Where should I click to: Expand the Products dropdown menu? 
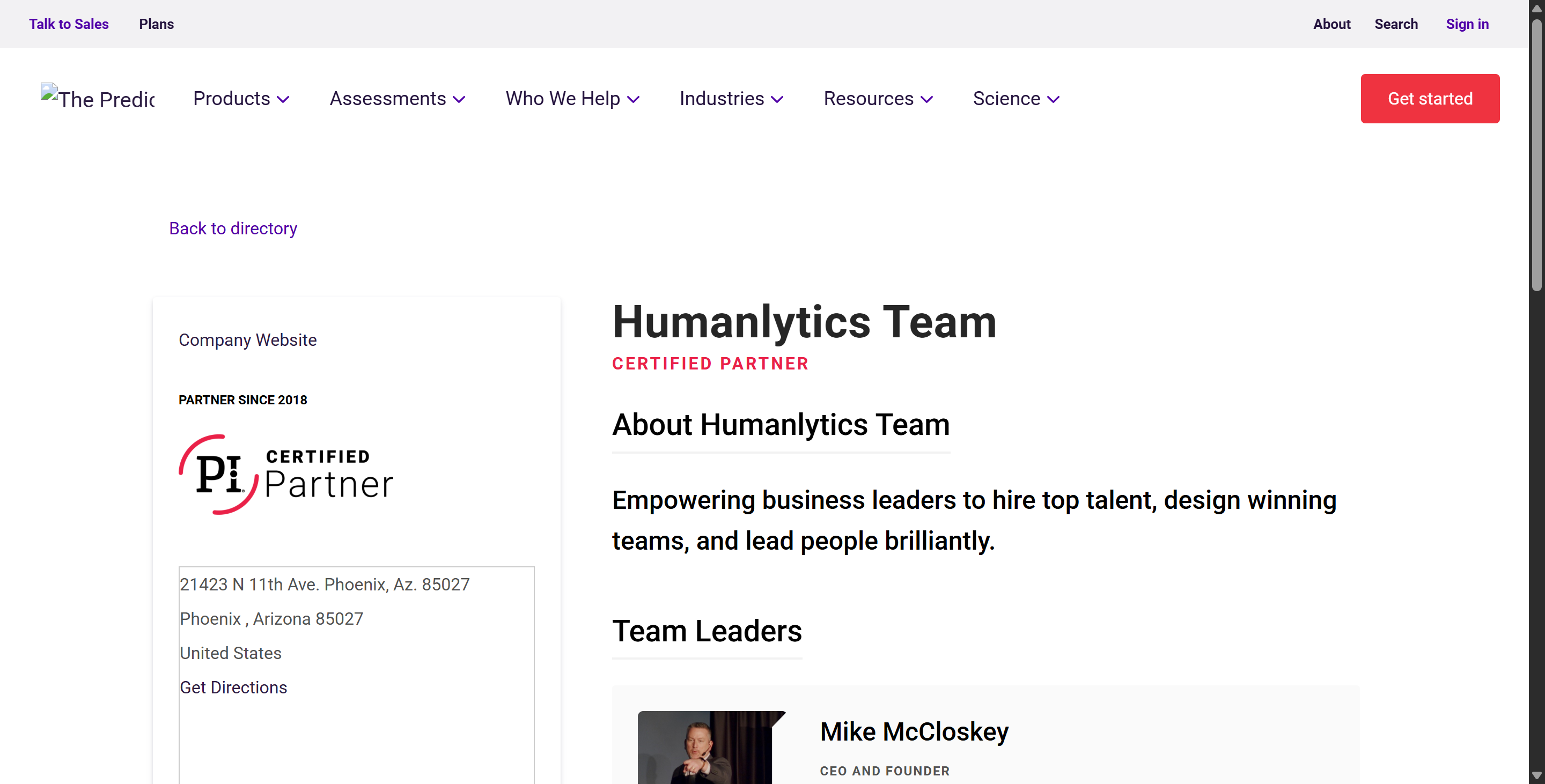pyautogui.click(x=241, y=98)
